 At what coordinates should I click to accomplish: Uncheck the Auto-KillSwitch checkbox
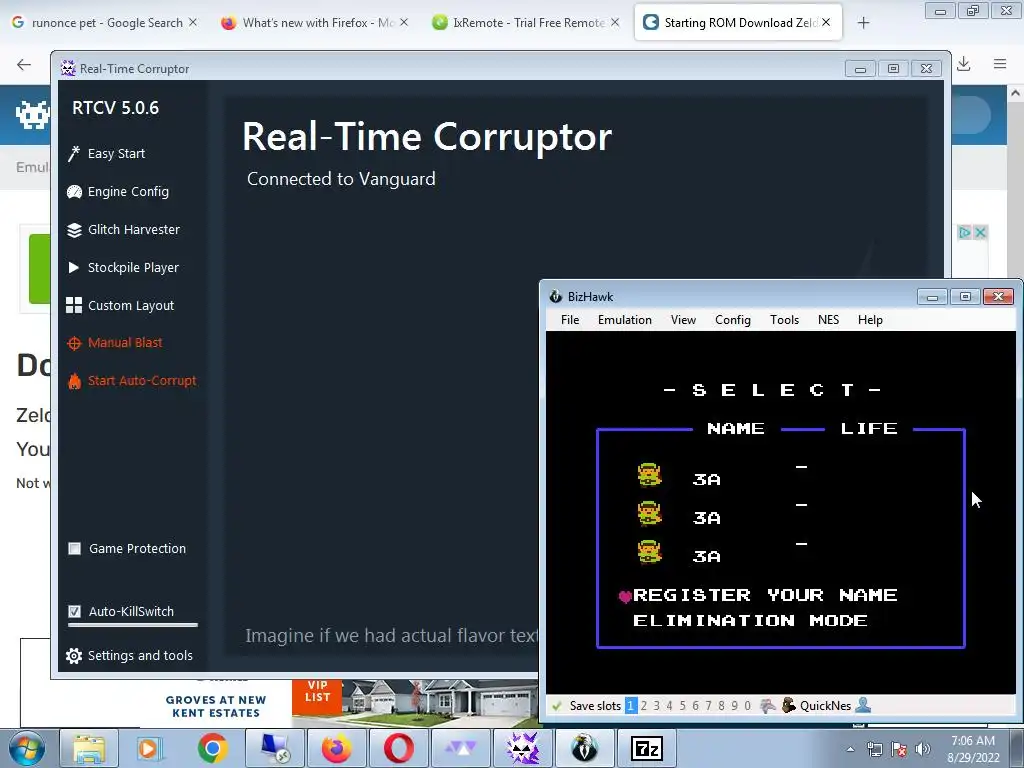coord(74,612)
